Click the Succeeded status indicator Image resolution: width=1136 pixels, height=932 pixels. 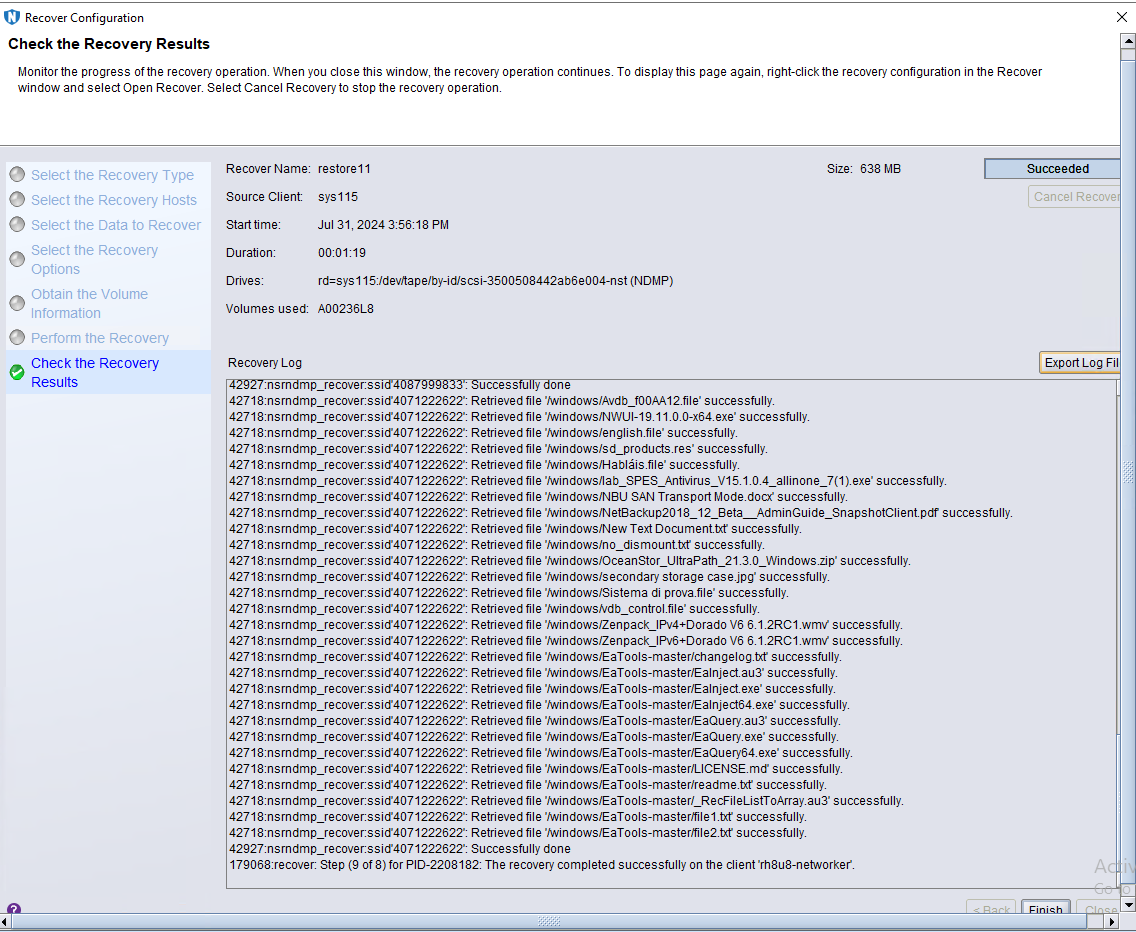coord(1053,169)
